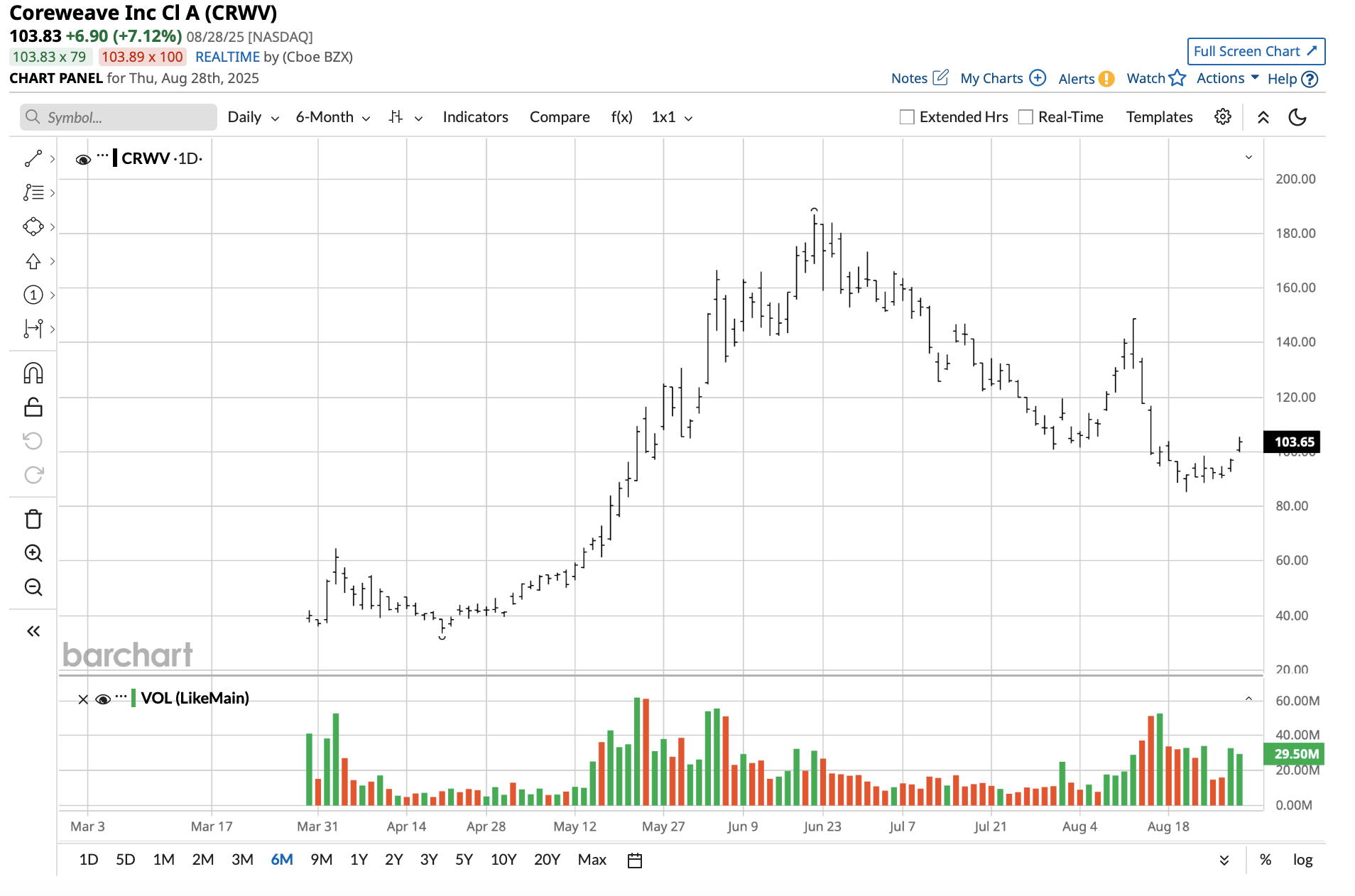This screenshot has height=896, width=1355.
Task: Click the REALTIME link
Action: pos(227,57)
